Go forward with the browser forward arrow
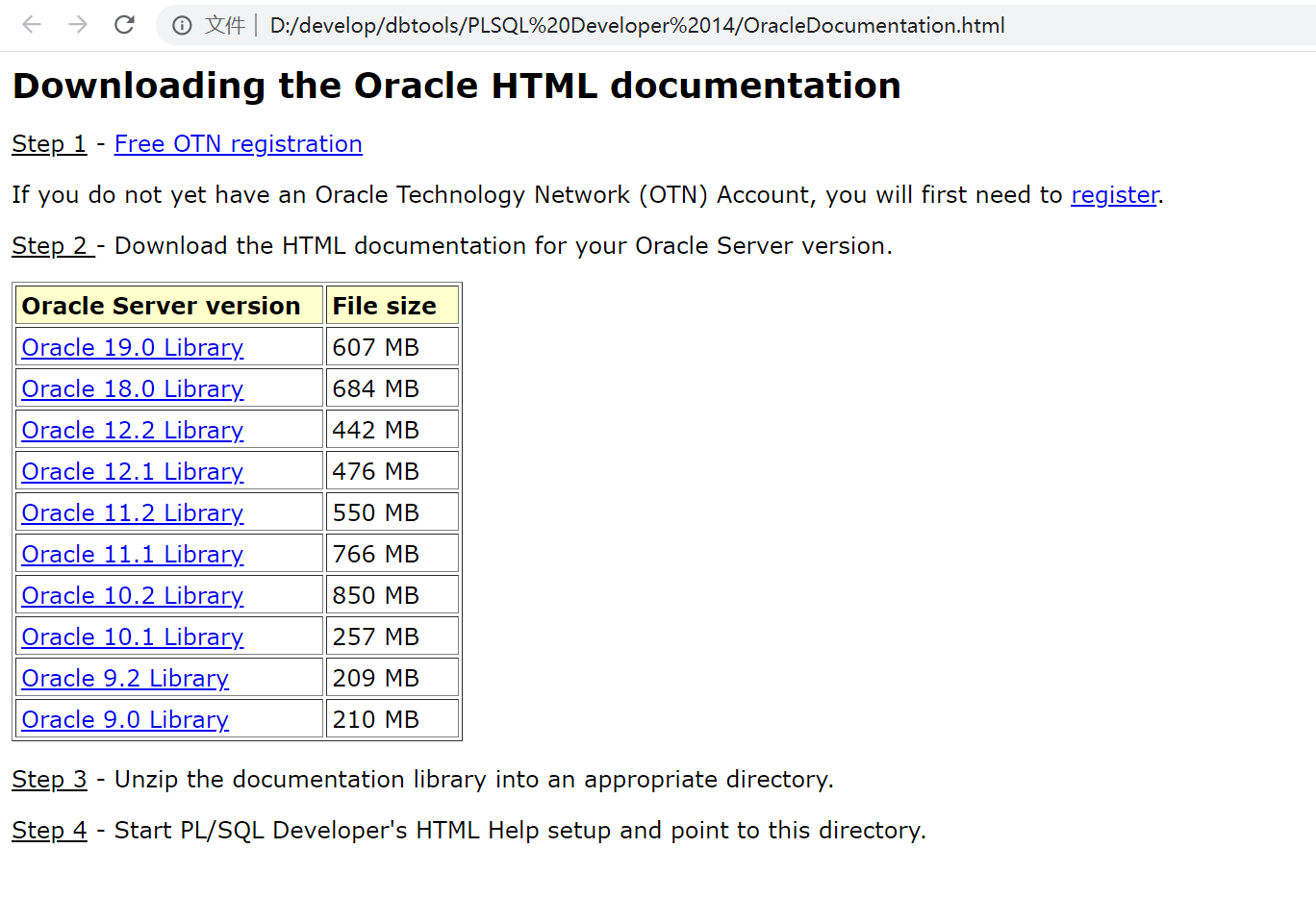Image resolution: width=1316 pixels, height=898 pixels. 78,25
